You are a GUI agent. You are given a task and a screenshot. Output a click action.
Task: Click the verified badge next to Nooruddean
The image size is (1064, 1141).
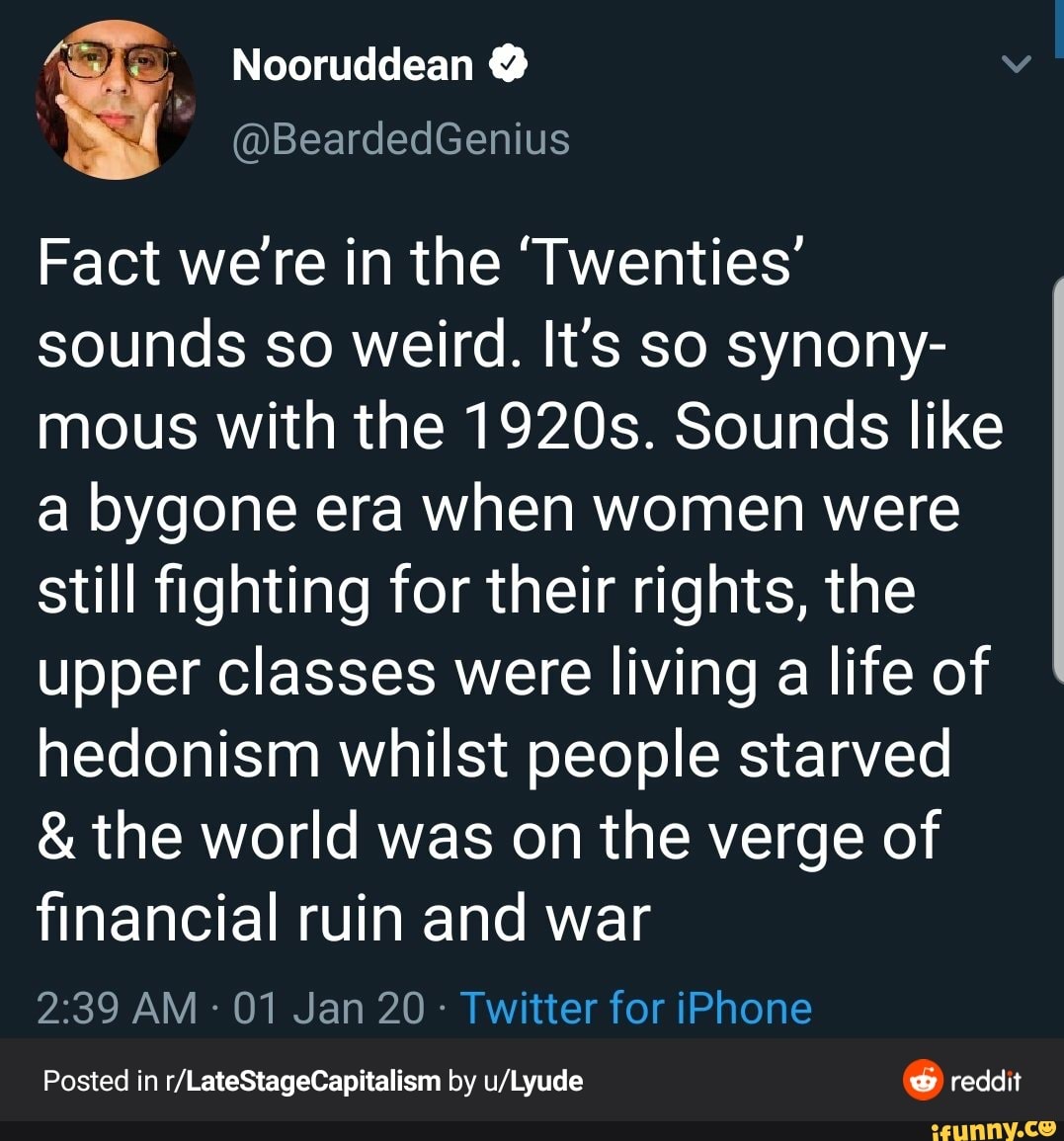(x=508, y=65)
